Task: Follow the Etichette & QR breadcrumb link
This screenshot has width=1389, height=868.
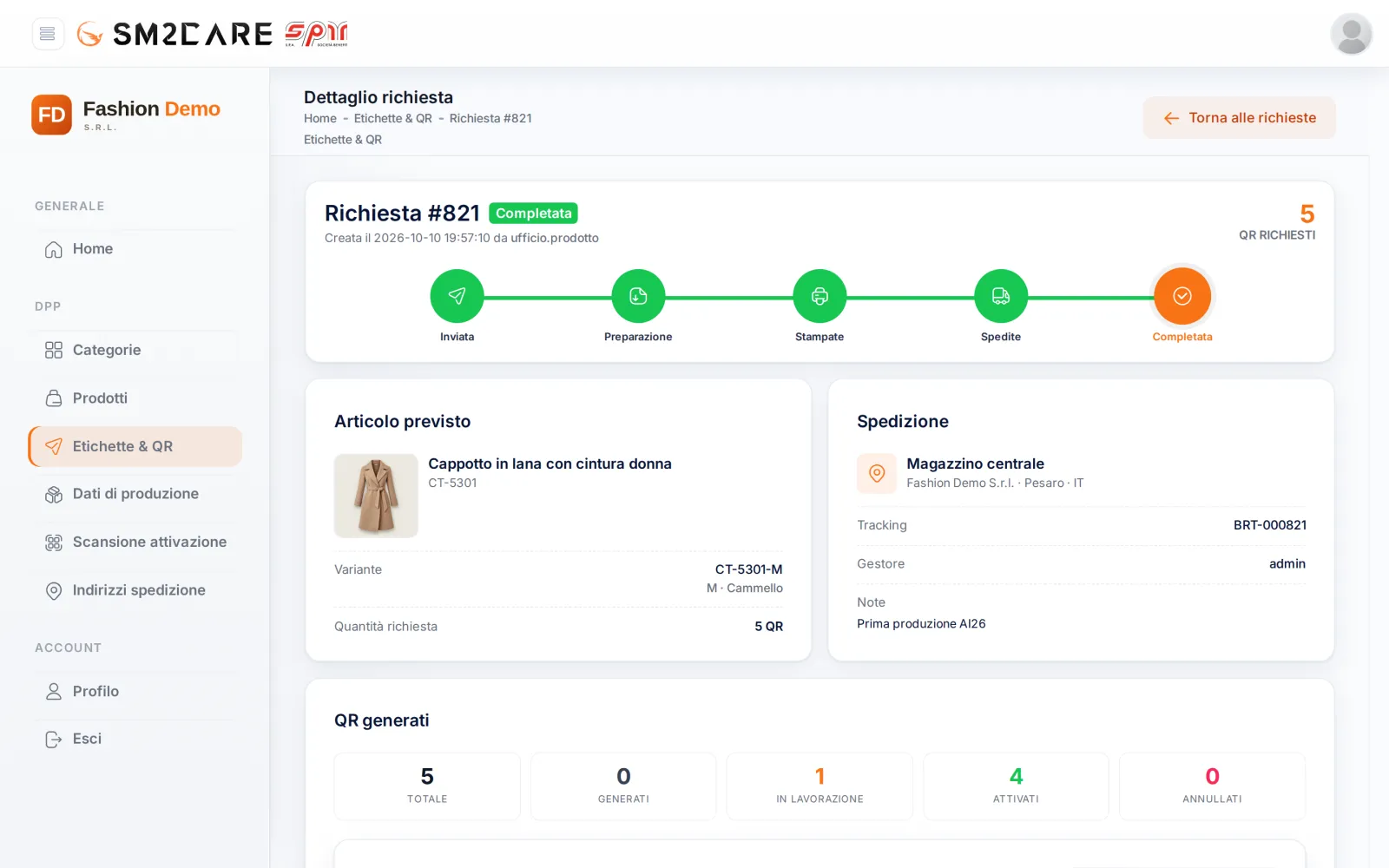Action: pos(392,118)
